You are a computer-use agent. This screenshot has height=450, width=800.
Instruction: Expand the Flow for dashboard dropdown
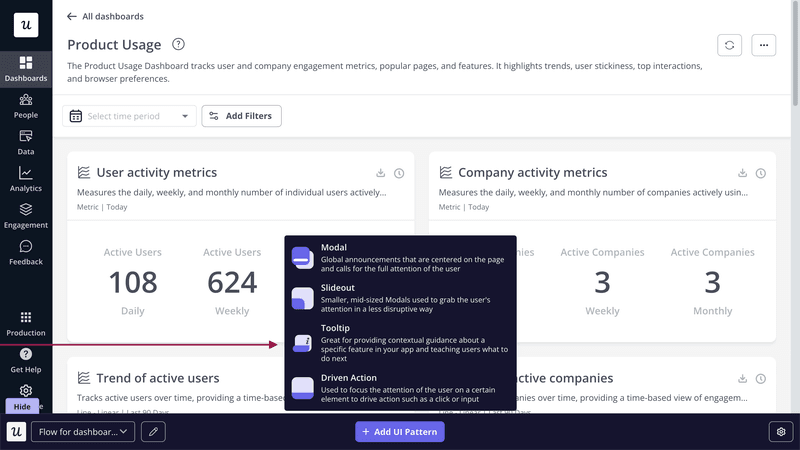[83, 432]
